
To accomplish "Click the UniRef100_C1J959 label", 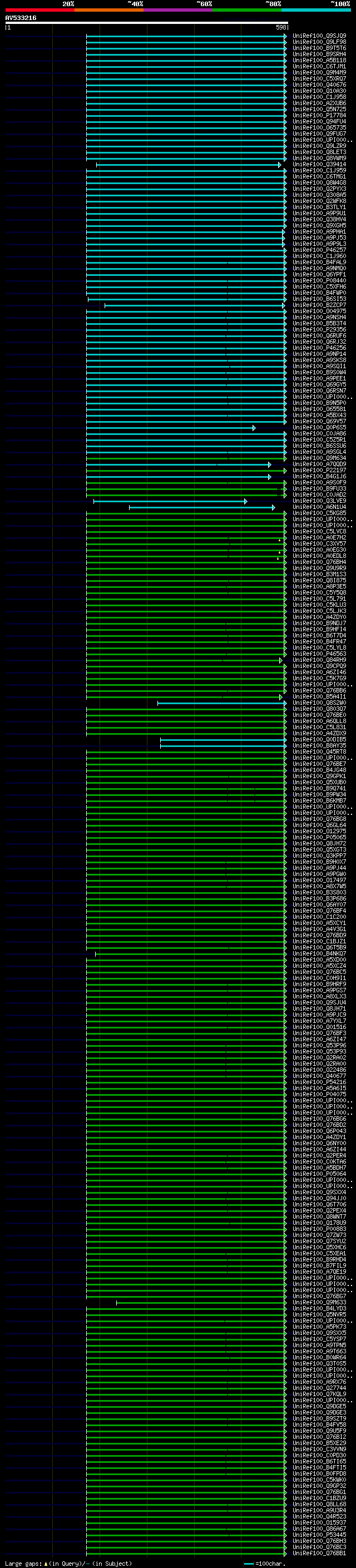I will click(x=319, y=170).
